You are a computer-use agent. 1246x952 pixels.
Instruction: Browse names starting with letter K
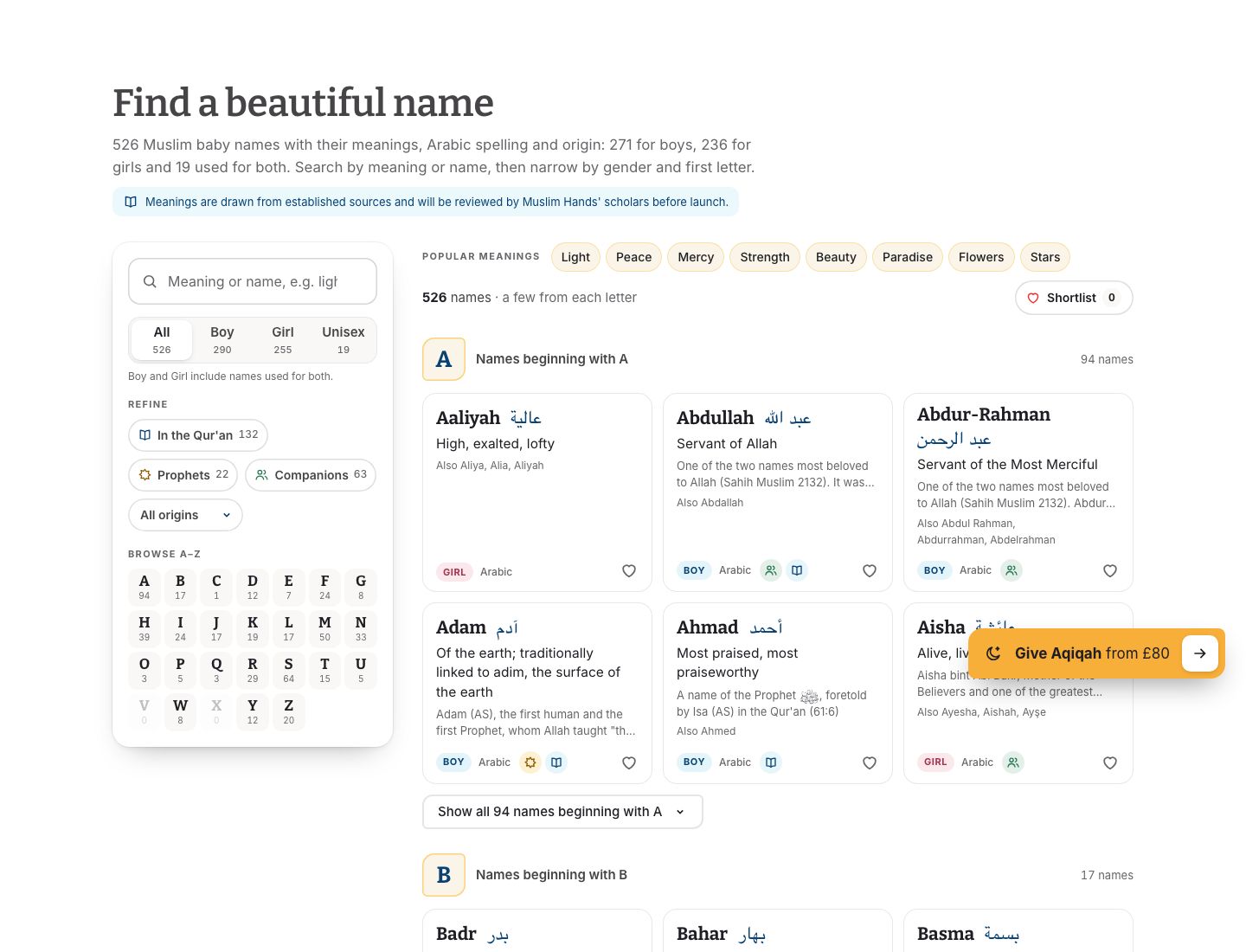pyautogui.click(x=253, y=628)
